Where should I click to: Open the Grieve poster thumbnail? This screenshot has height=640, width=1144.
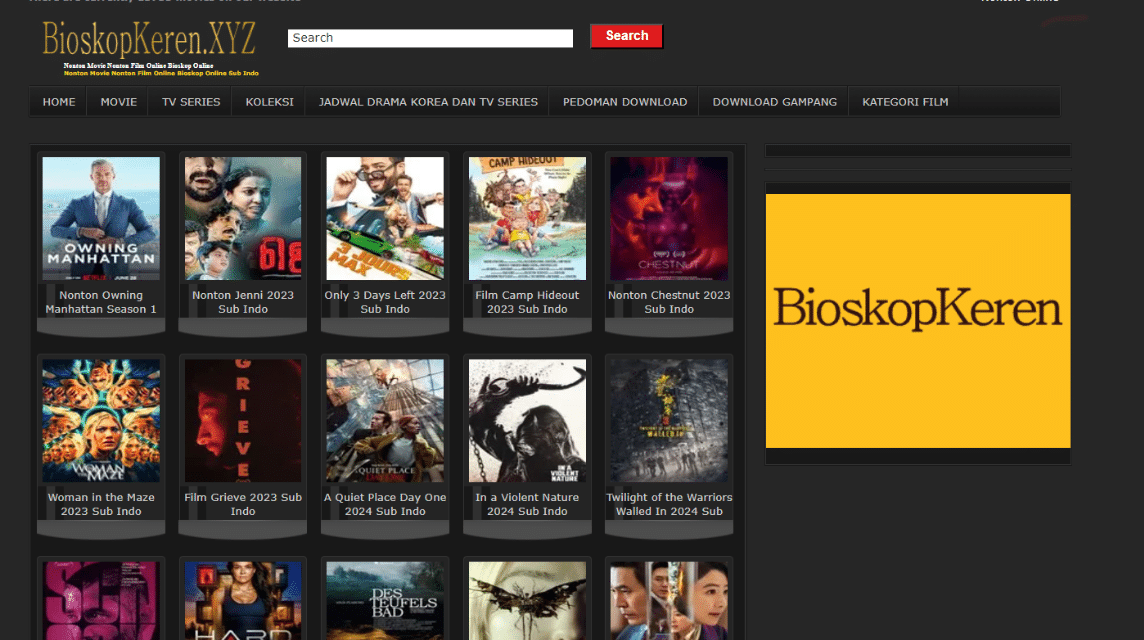coord(243,420)
